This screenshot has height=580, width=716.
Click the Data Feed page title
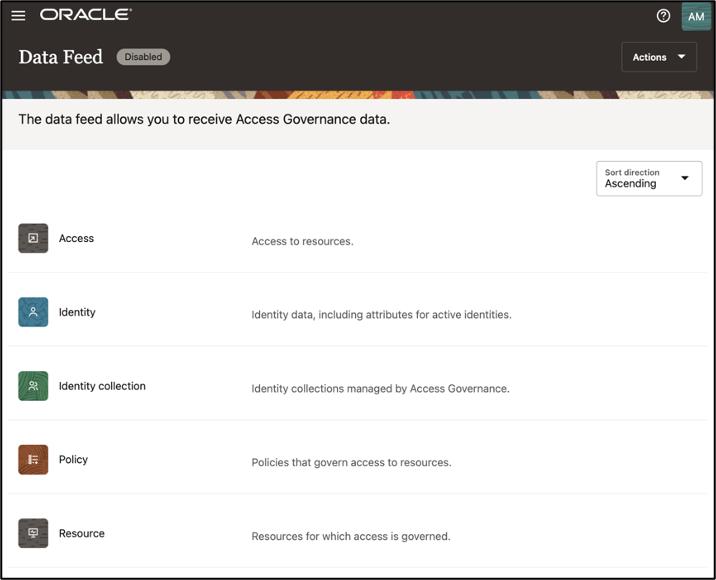[61, 57]
